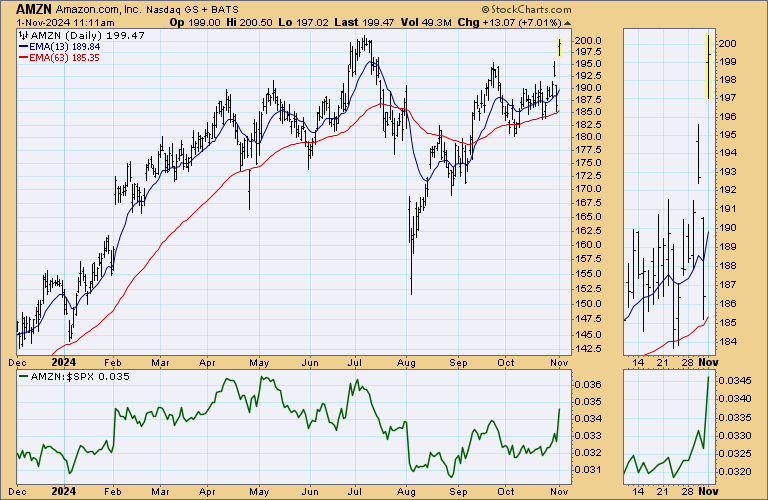Click the 170.0 price axis label
768x500 pixels.
point(588,189)
